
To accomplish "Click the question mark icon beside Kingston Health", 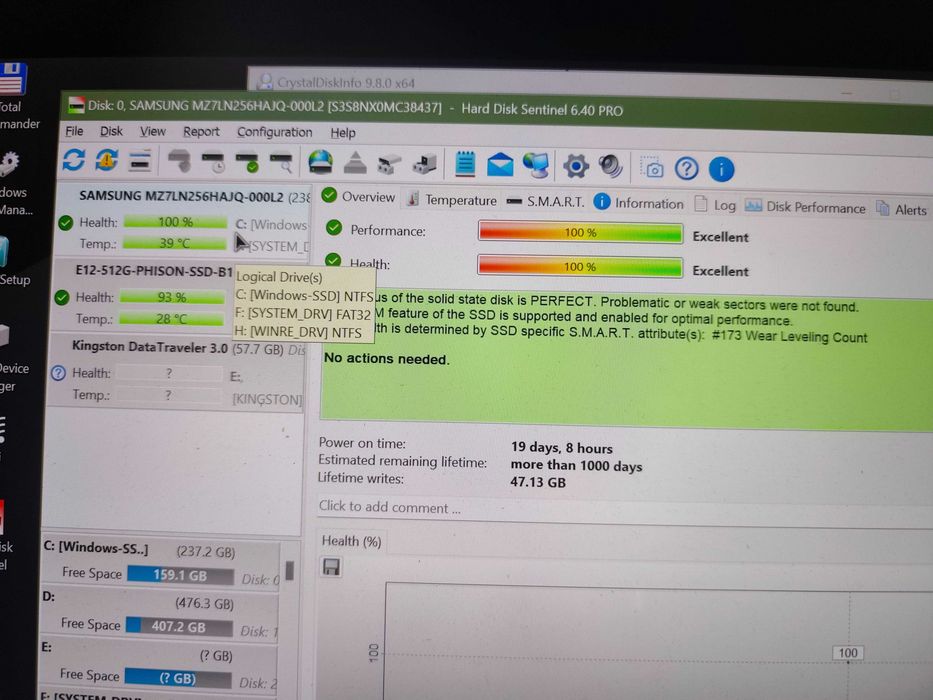I will point(58,373).
